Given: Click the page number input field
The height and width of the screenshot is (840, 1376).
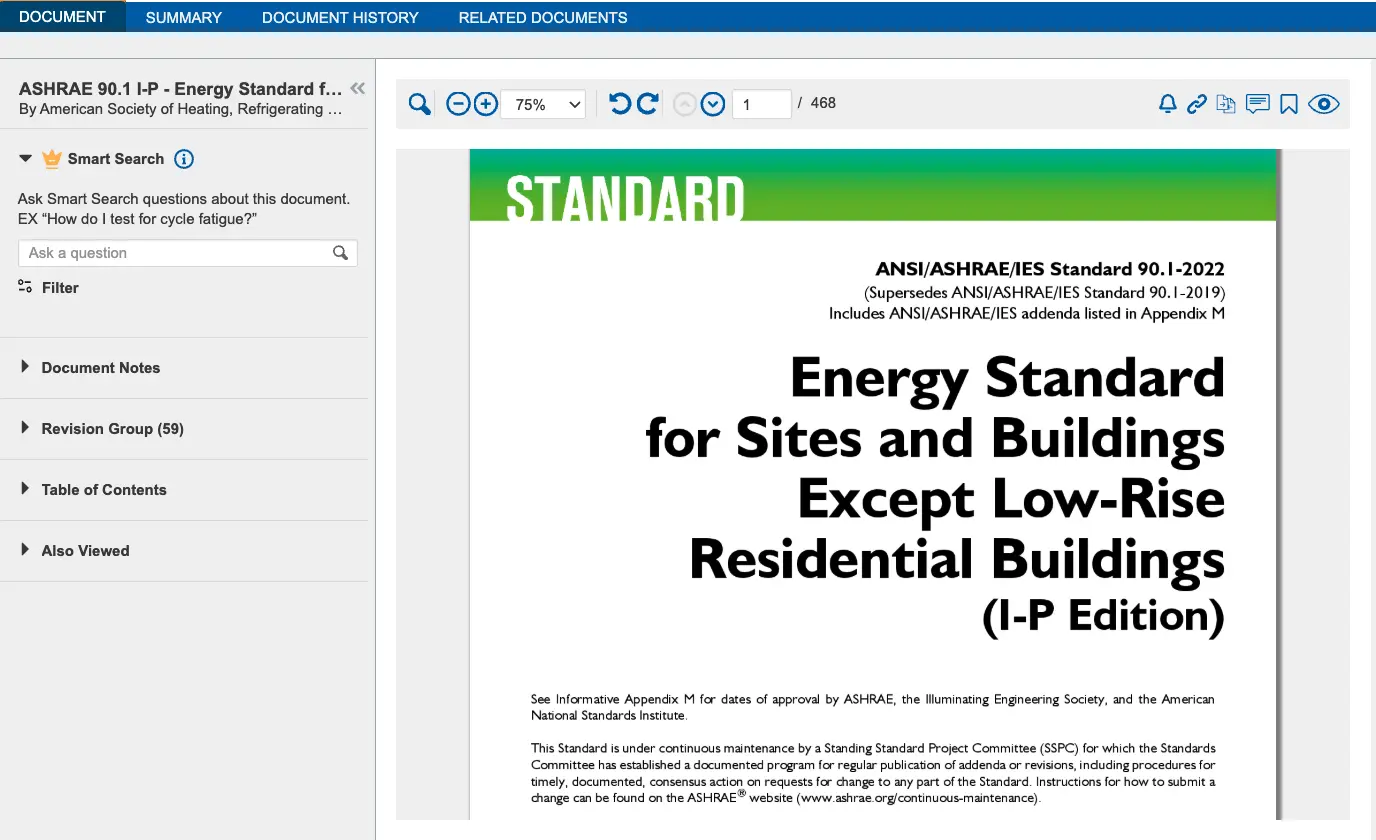Looking at the screenshot, I should 762,104.
